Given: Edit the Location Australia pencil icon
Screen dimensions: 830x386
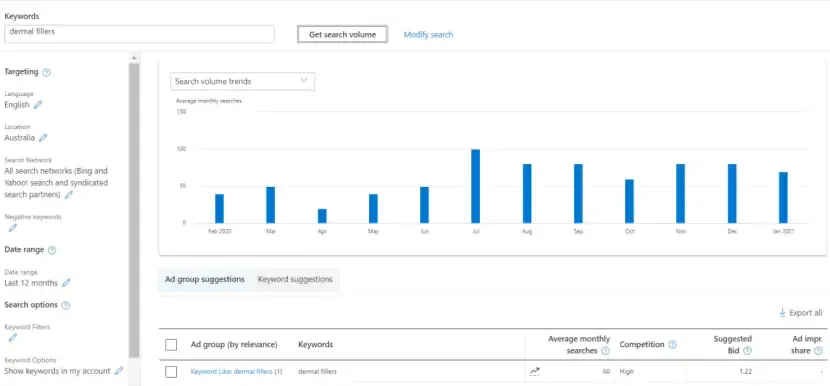Looking at the screenshot, I should tap(43, 138).
